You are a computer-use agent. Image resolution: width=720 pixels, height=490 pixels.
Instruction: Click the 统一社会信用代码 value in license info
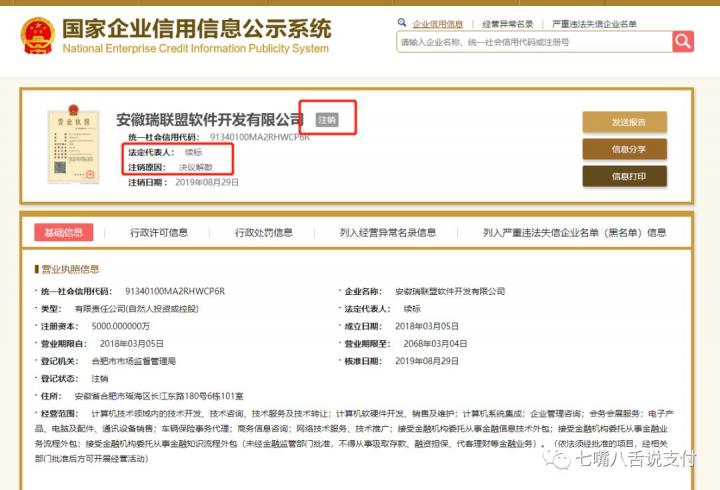(175, 291)
